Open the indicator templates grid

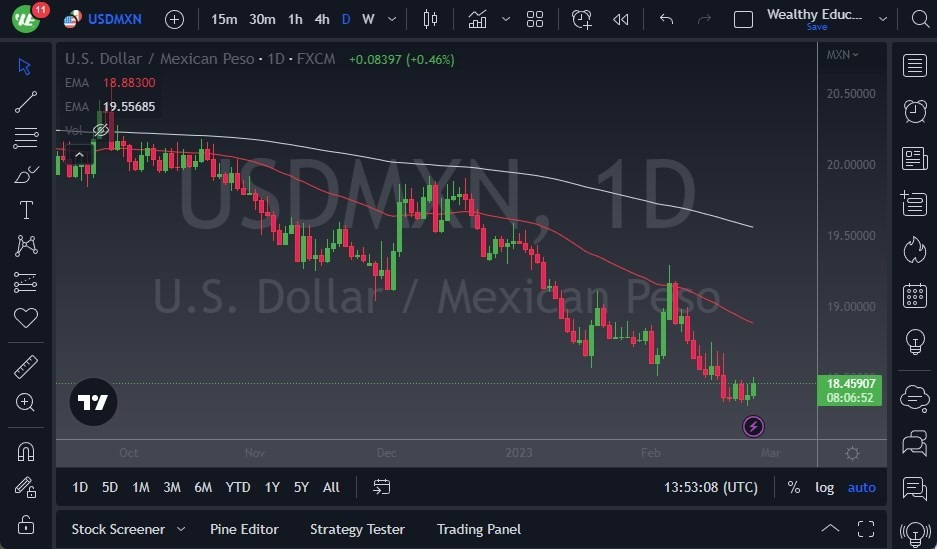[x=535, y=20]
